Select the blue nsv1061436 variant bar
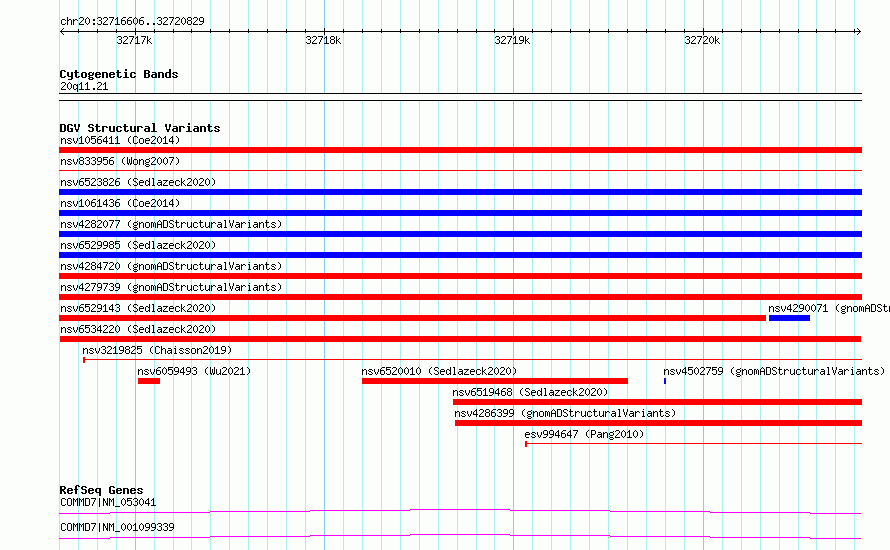 tap(460, 213)
